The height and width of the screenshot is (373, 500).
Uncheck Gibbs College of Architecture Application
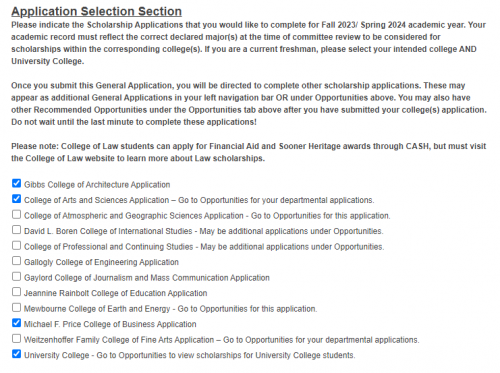click(x=16, y=183)
